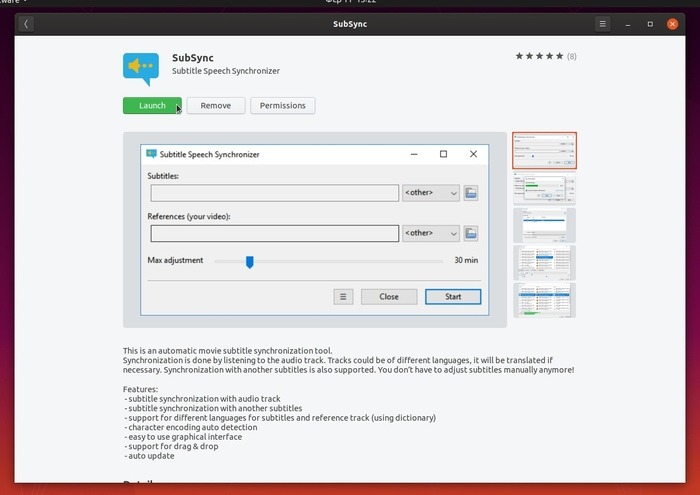Click '- support for drag & drop' line
This screenshot has width=700, height=495.
coord(171,446)
